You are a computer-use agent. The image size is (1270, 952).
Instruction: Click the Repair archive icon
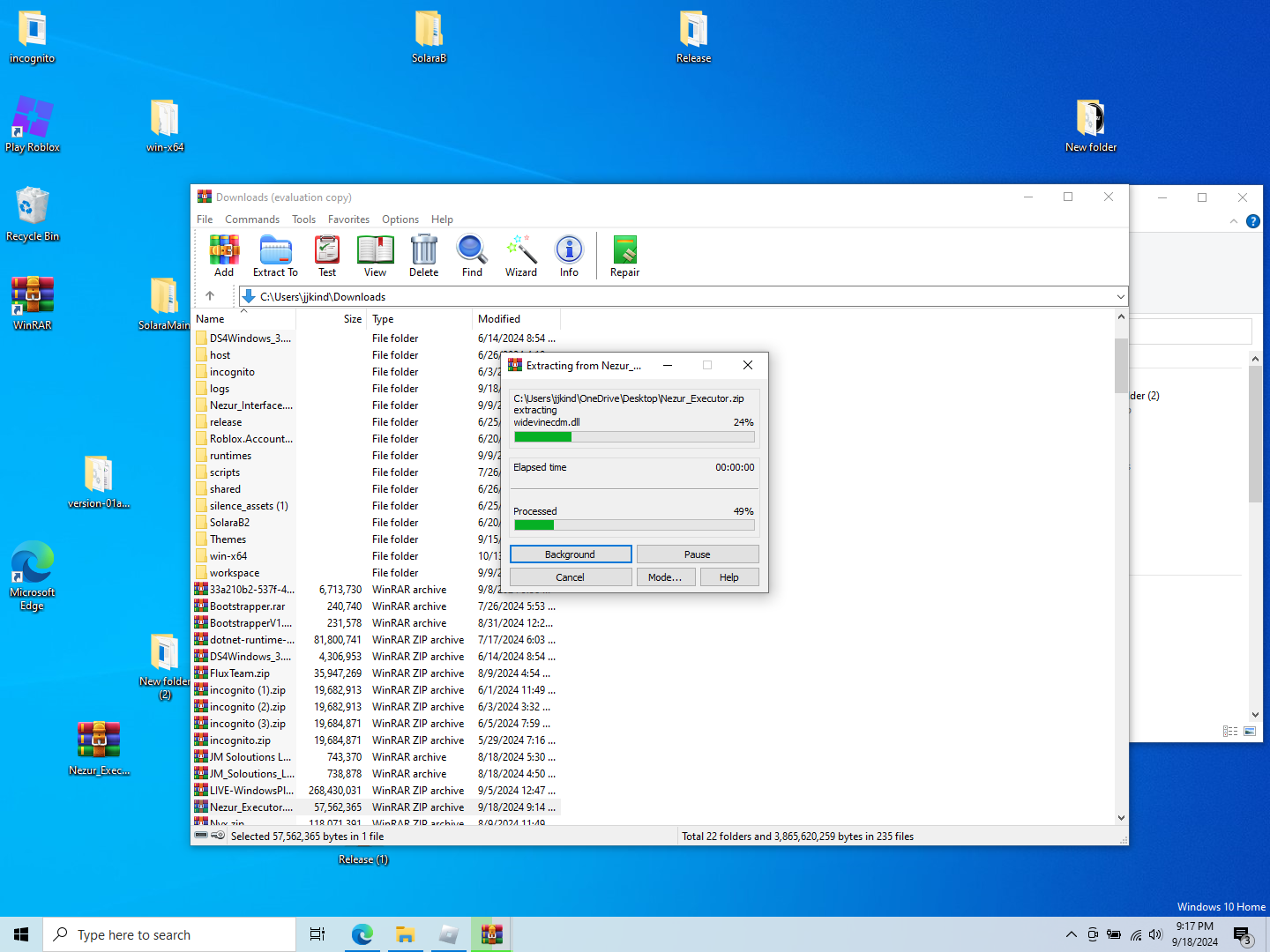(x=624, y=251)
